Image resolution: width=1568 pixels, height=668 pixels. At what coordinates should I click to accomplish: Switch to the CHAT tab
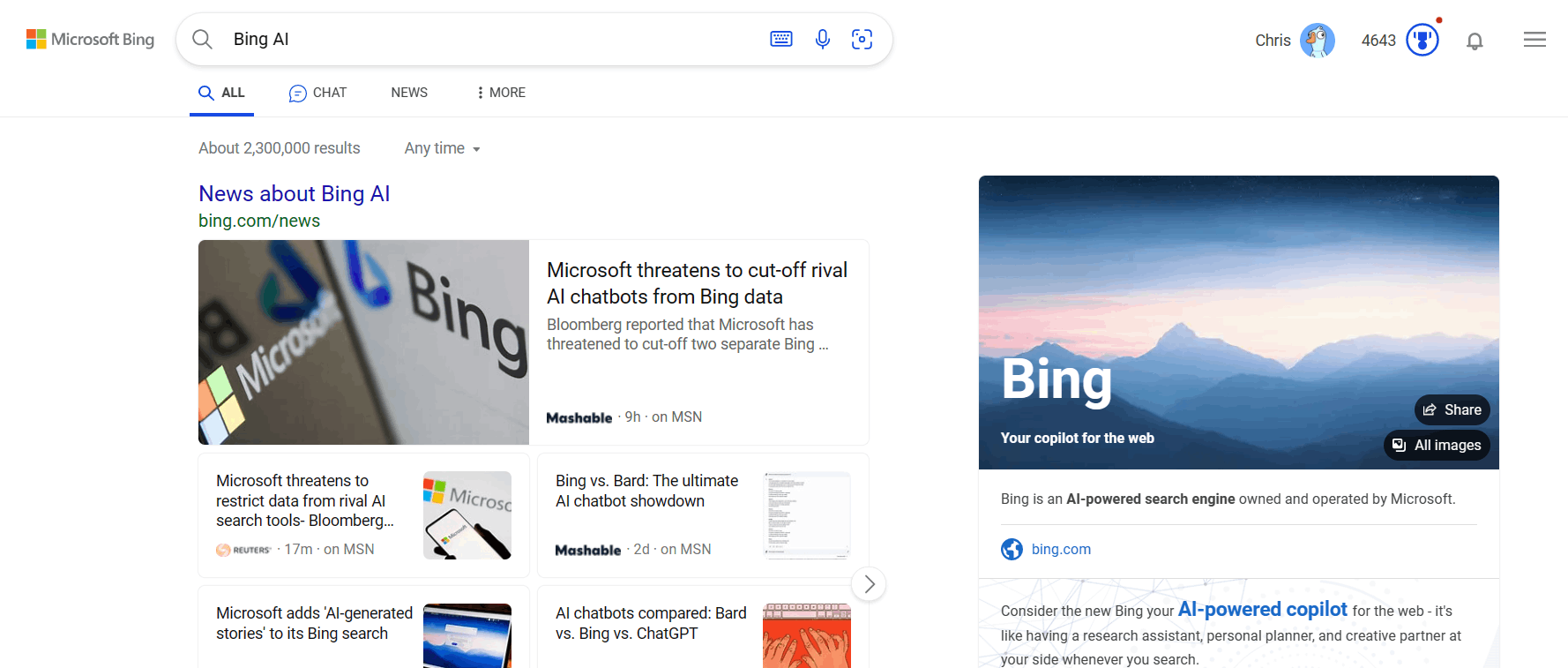[317, 93]
